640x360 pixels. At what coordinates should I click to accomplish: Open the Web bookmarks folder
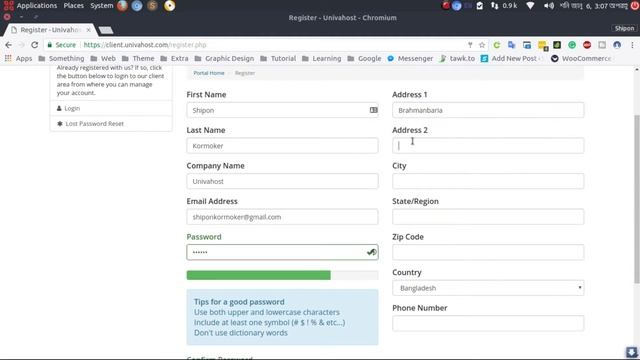103,58
